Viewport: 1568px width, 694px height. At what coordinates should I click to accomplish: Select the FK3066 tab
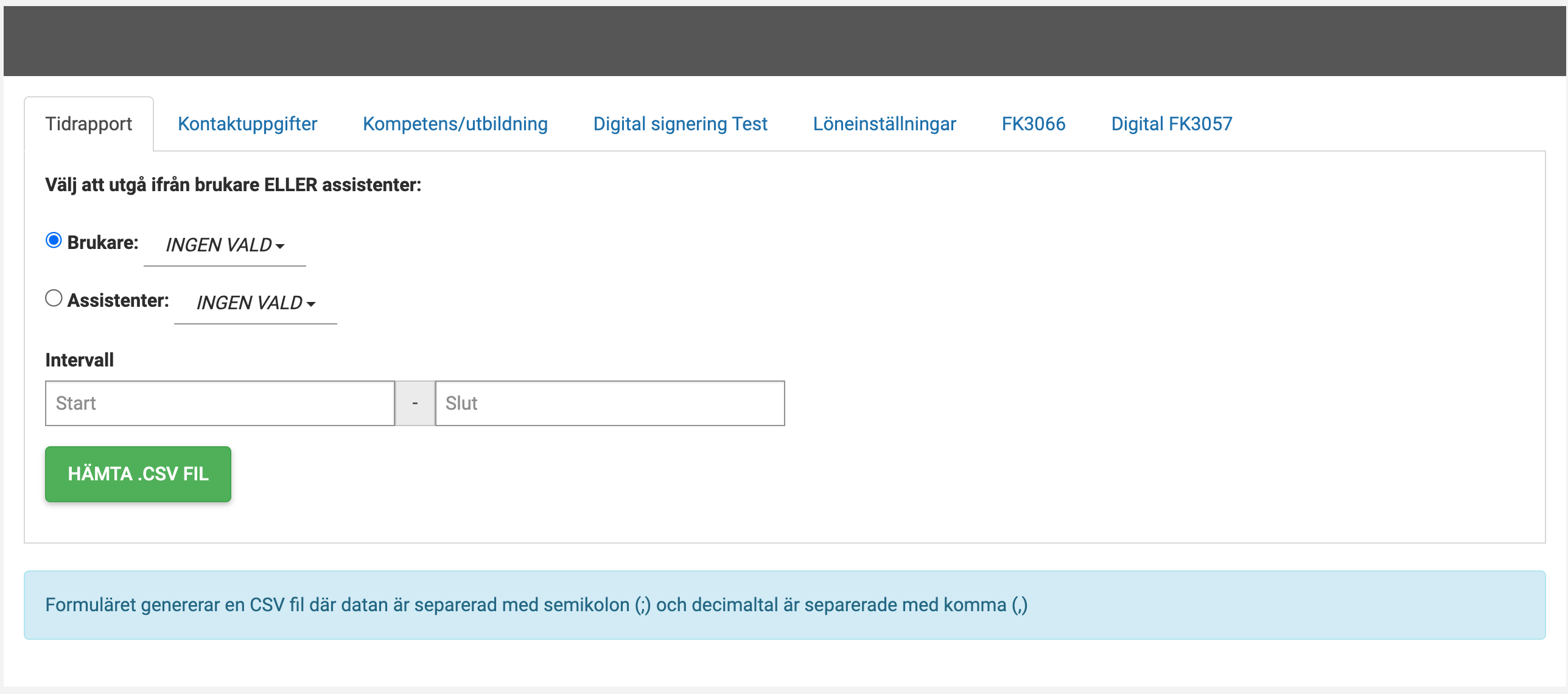(1033, 124)
